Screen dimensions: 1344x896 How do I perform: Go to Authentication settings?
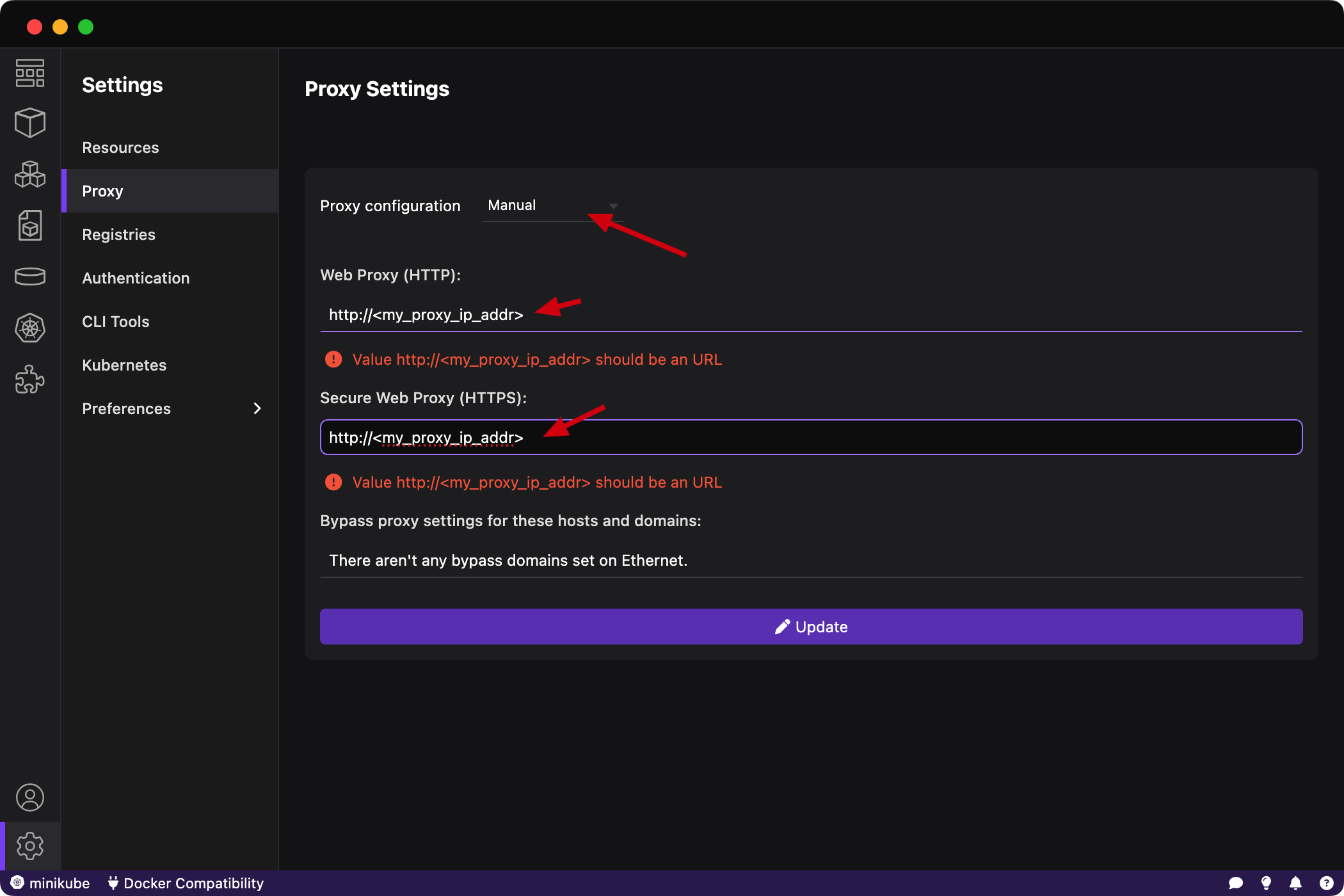136,278
